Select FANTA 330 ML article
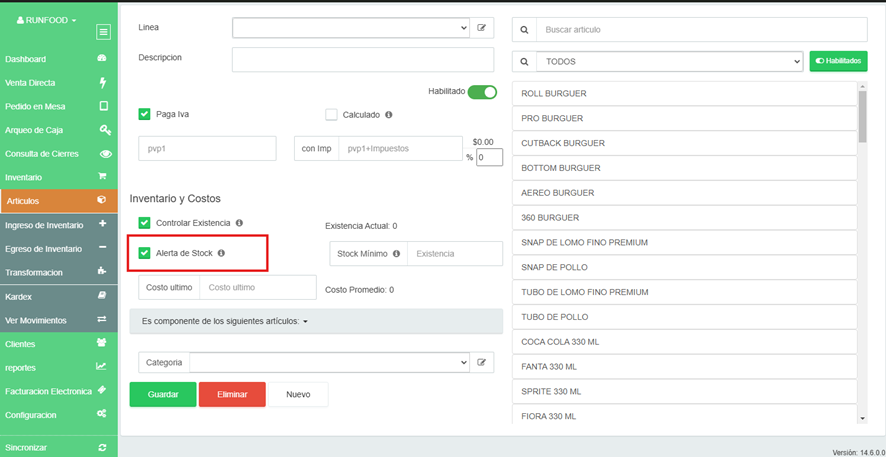The height and width of the screenshot is (457, 886). (685, 367)
